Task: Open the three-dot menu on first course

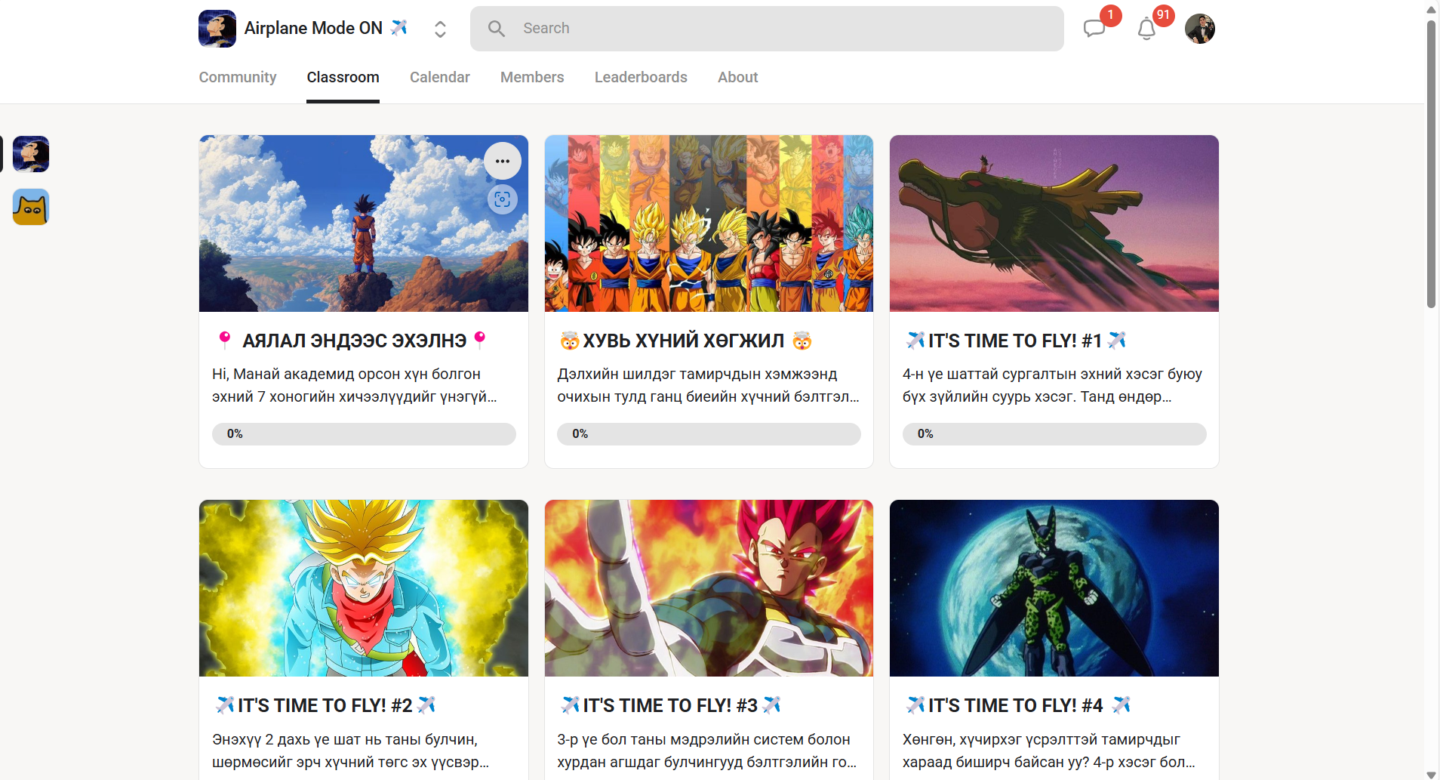Action: [x=502, y=161]
